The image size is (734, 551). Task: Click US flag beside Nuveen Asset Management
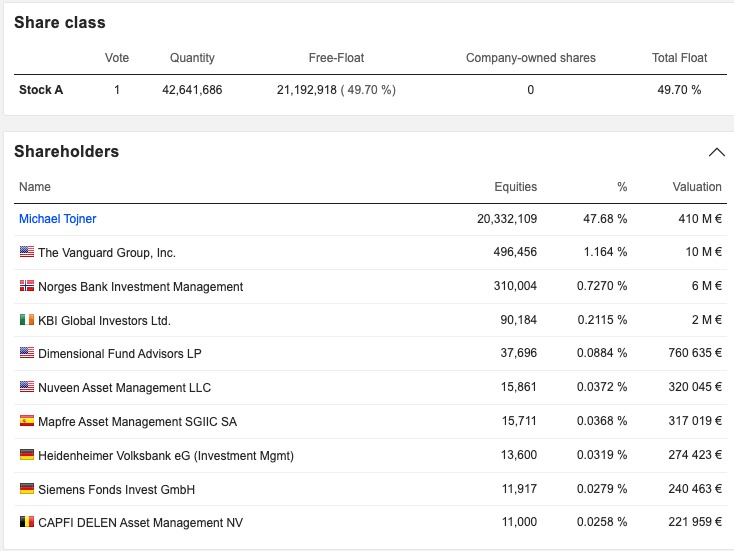coord(27,387)
